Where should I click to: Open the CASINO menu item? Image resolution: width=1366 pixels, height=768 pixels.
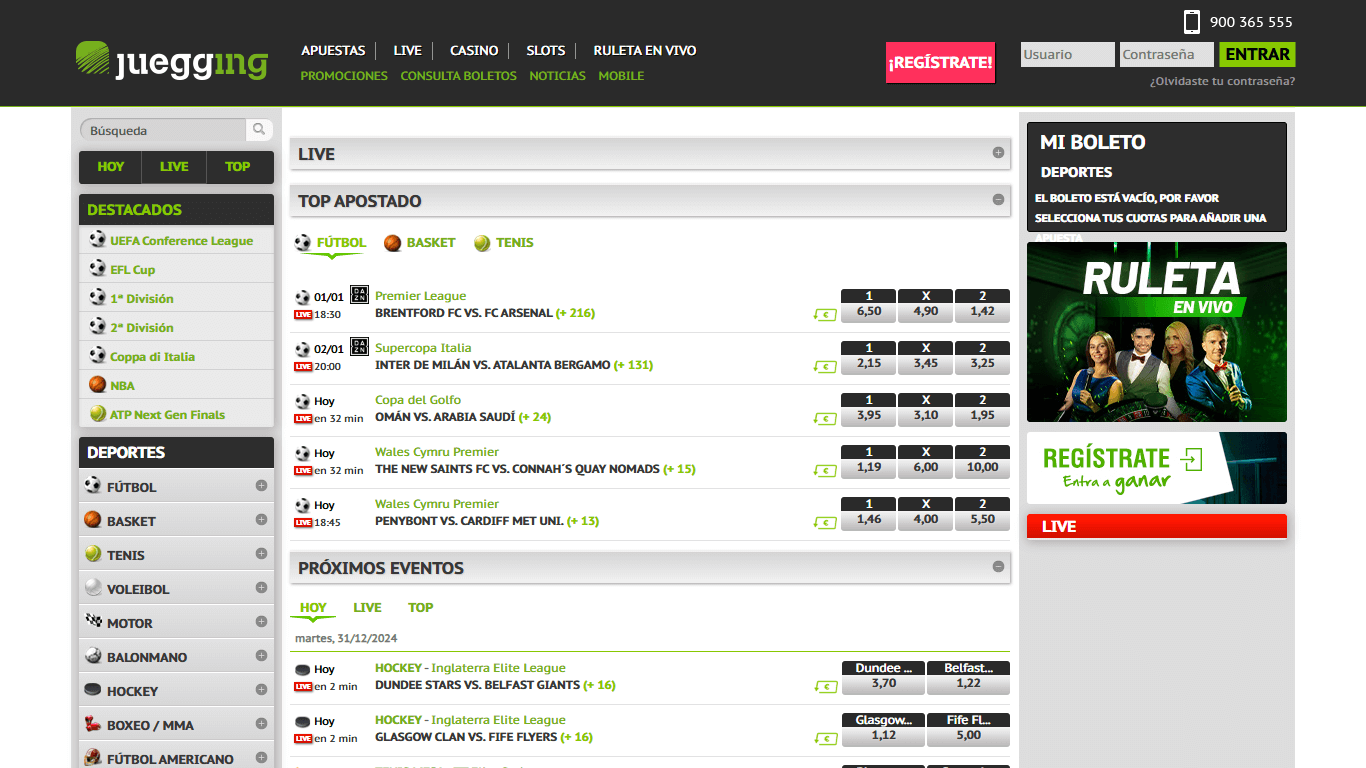coord(474,50)
